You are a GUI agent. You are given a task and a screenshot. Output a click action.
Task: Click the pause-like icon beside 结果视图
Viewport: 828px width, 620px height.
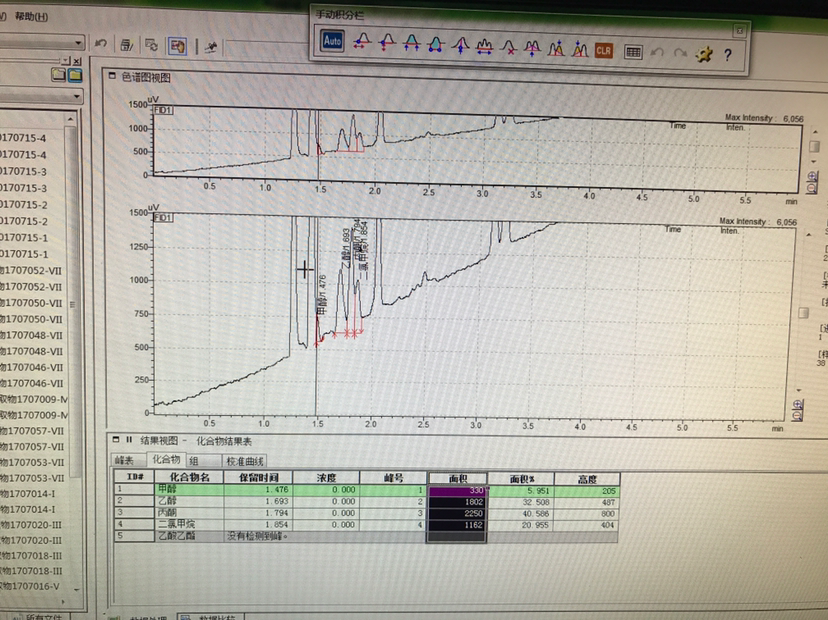click(128, 439)
